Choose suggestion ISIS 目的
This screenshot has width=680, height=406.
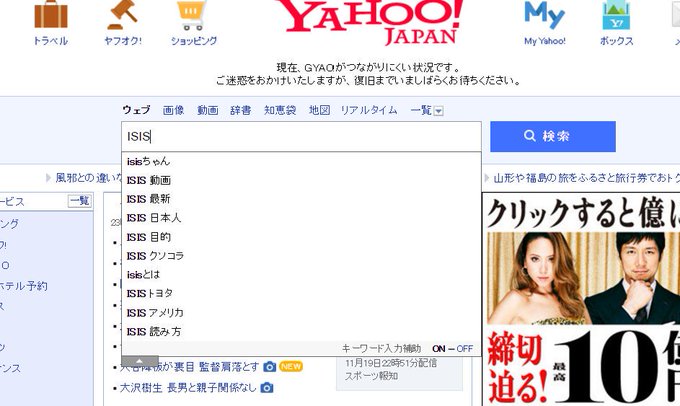pyautogui.click(x=301, y=237)
